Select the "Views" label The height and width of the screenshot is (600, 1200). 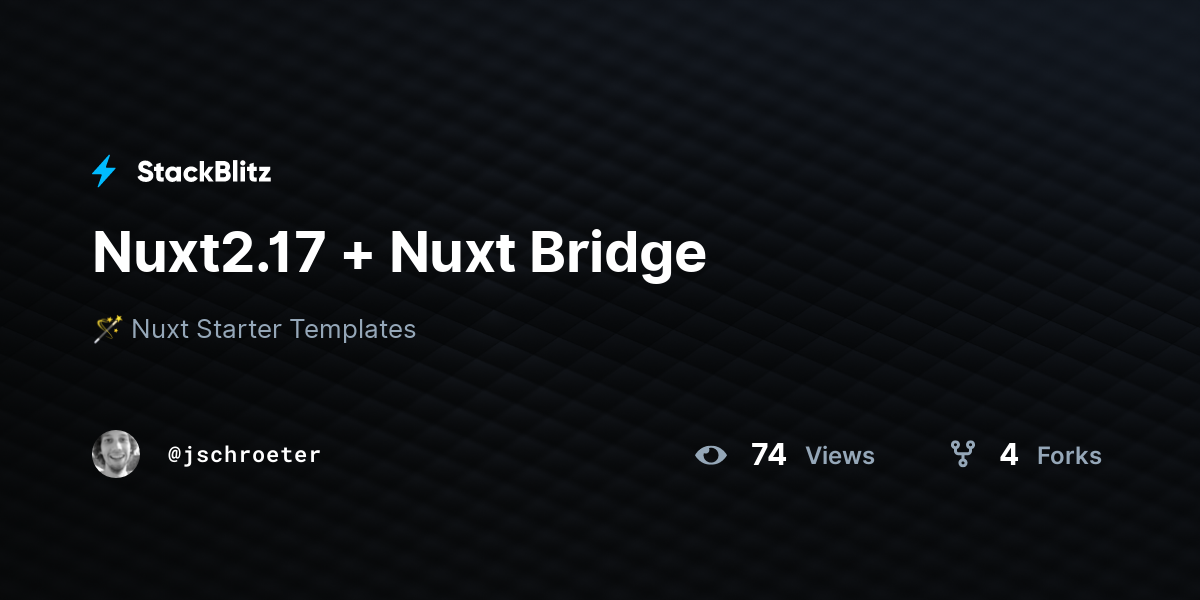tap(840, 456)
